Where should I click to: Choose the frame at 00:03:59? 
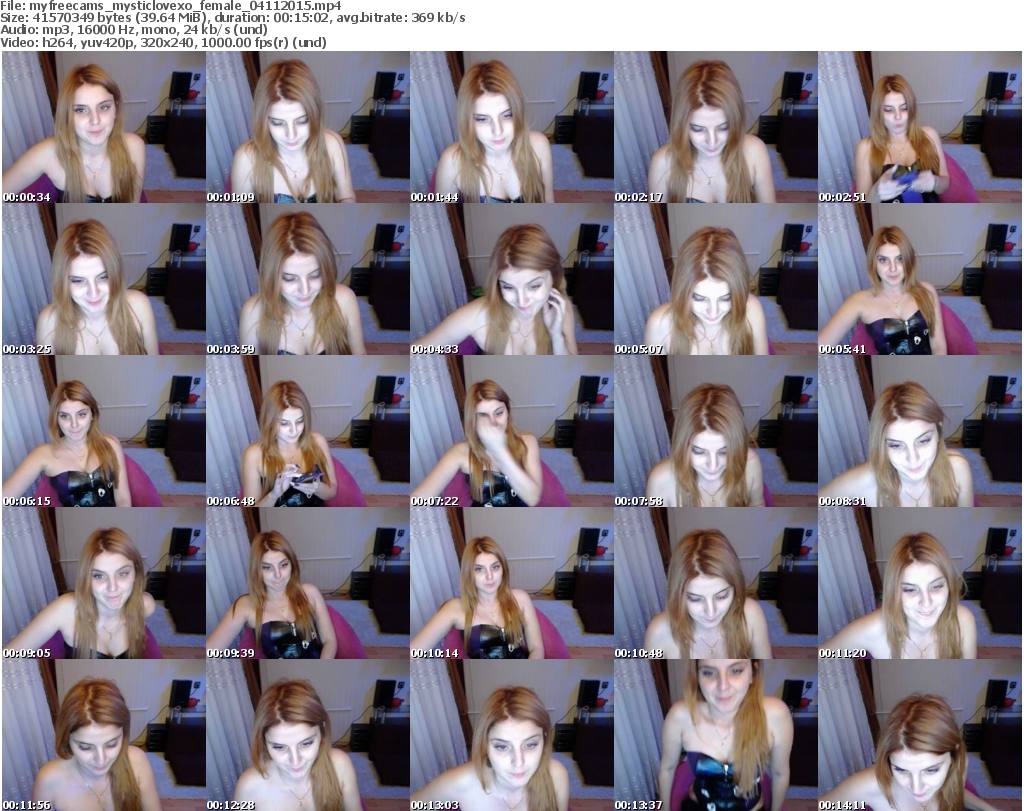pyautogui.click(x=308, y=279)
